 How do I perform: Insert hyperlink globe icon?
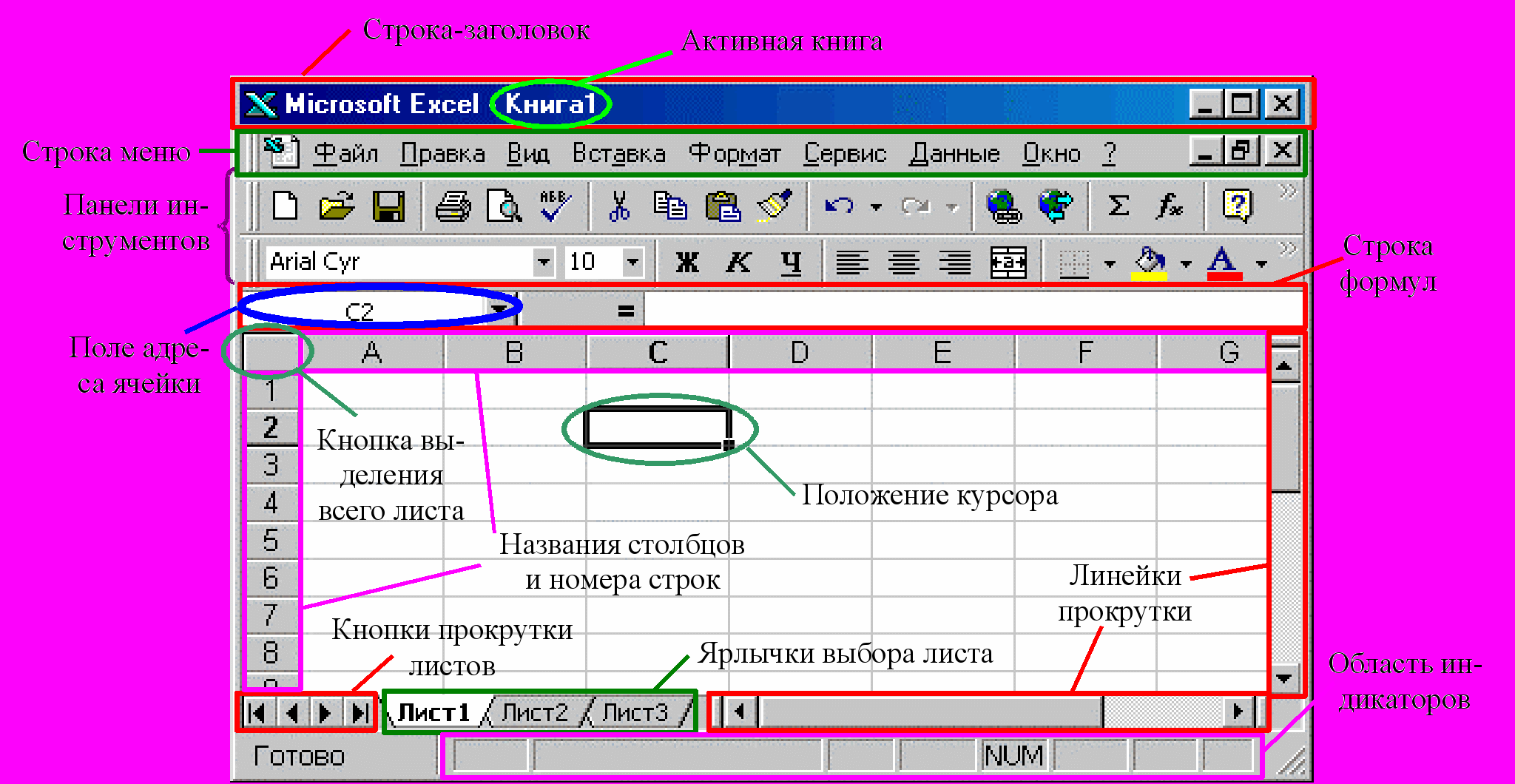pos(1003,206)
